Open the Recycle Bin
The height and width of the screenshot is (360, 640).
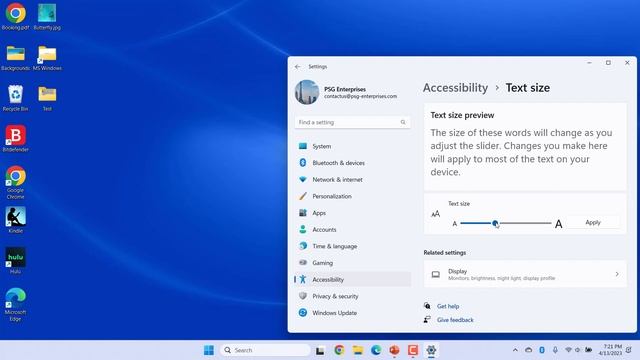click(16, 98)
